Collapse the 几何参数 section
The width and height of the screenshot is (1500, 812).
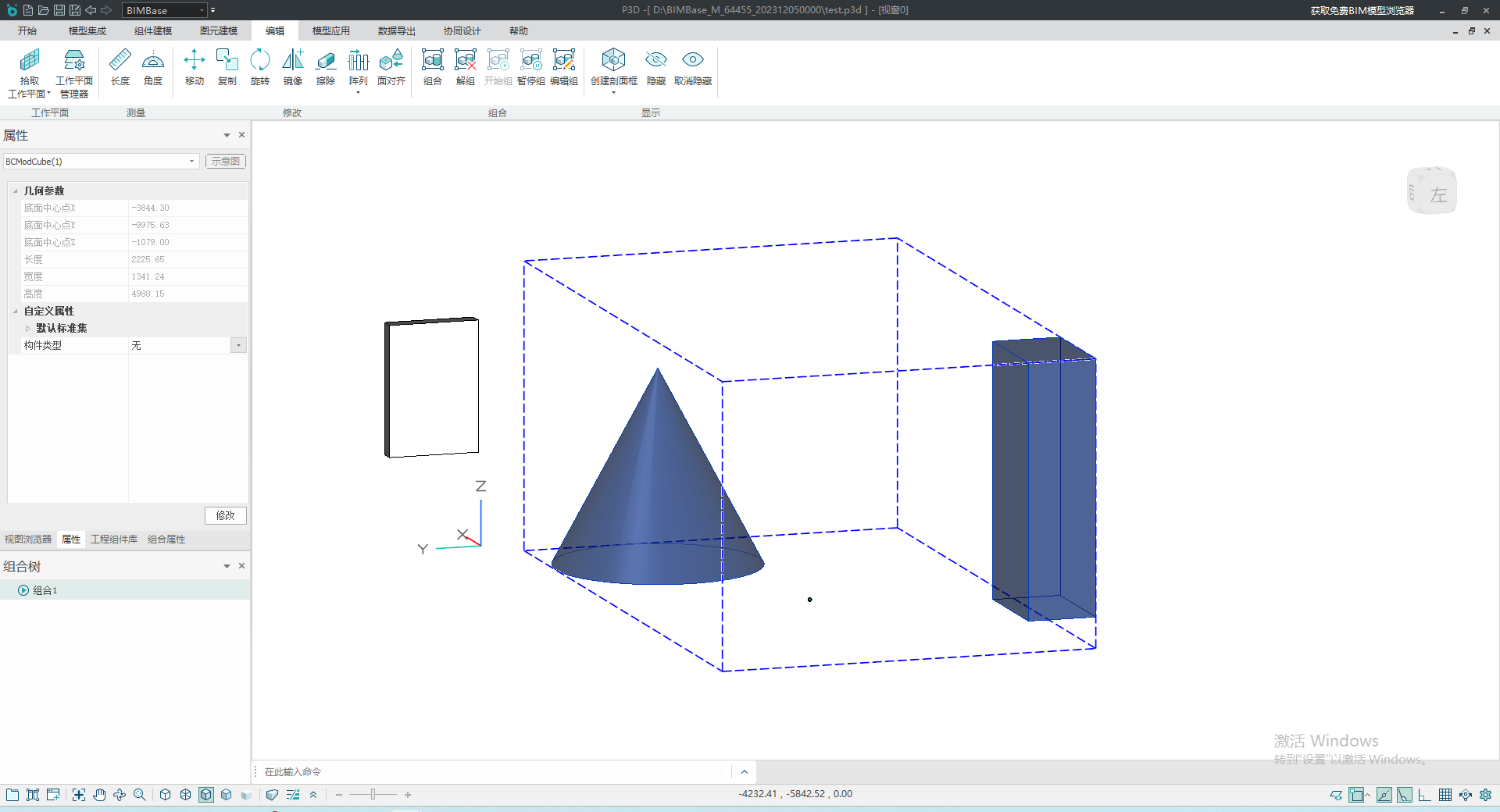click(x=16, y=191)
